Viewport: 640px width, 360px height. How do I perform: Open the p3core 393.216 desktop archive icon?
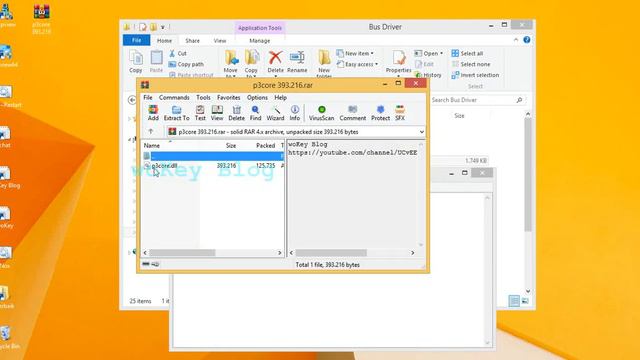point(42,18)
